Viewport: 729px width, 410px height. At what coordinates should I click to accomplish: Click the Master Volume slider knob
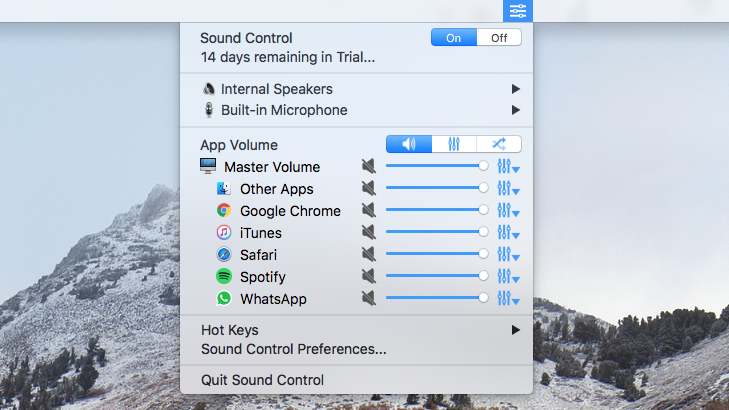pos(483,167)
